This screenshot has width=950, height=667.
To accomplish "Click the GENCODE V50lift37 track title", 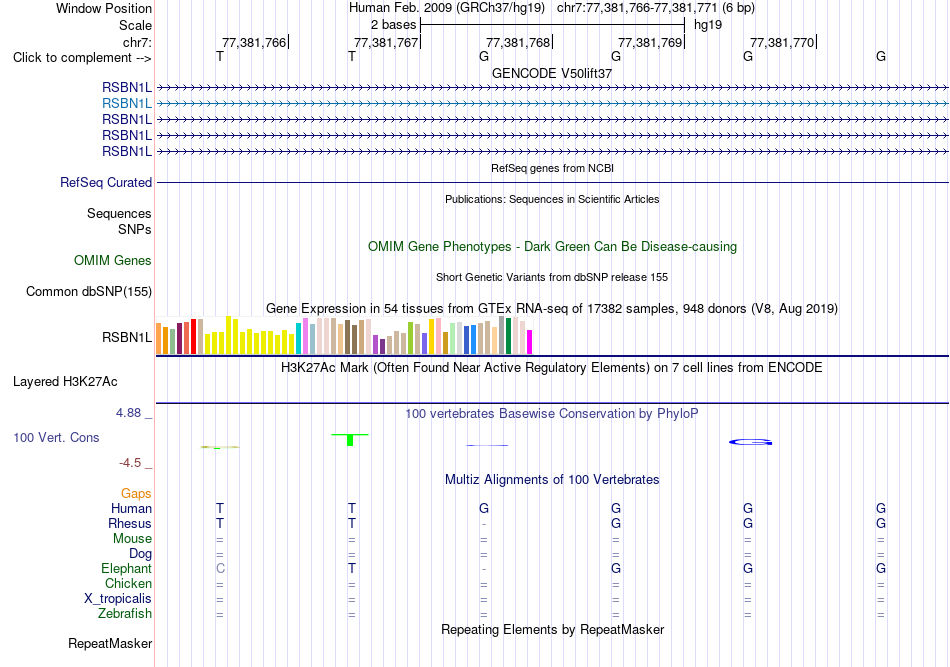I will [x=552, y=73].
